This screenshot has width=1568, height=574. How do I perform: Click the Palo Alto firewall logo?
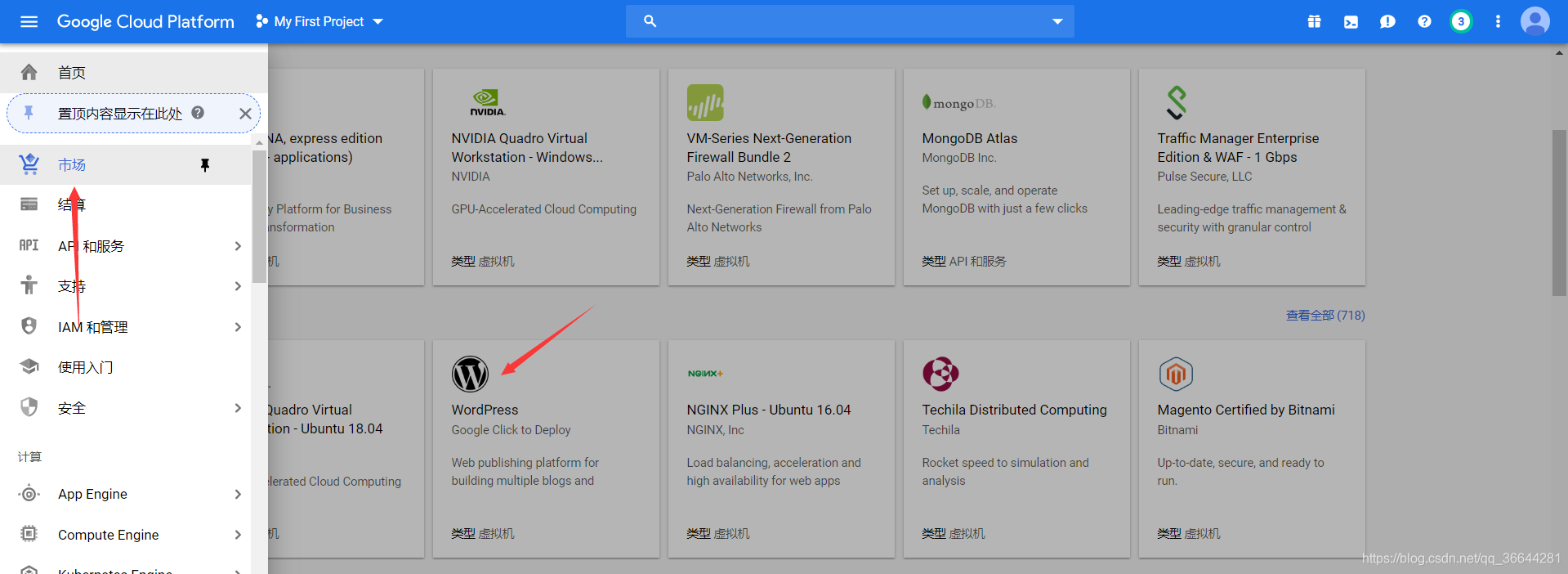click(x=705, y=103)
